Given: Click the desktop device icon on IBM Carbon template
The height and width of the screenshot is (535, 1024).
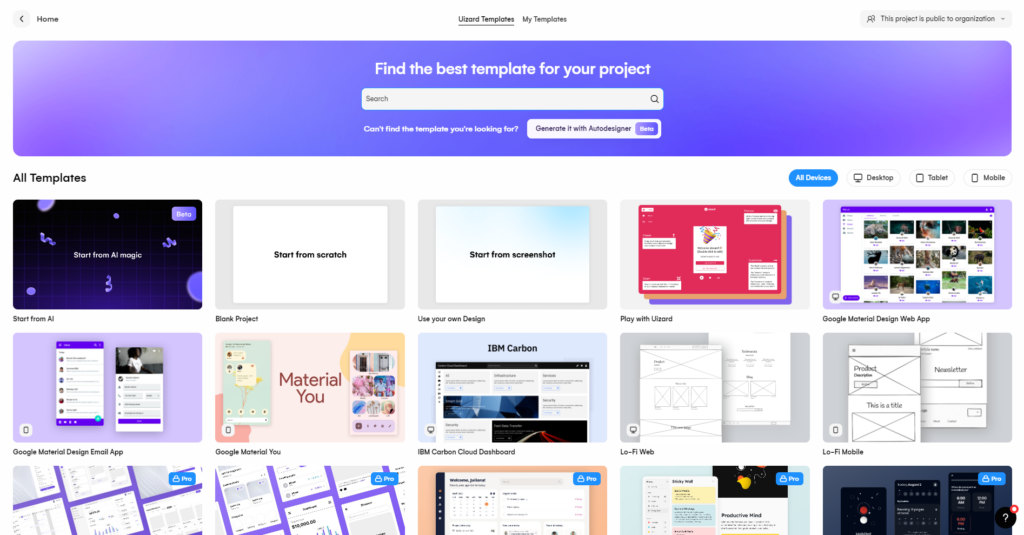Looking at the screenshot, I should click(x=431, y=430).
